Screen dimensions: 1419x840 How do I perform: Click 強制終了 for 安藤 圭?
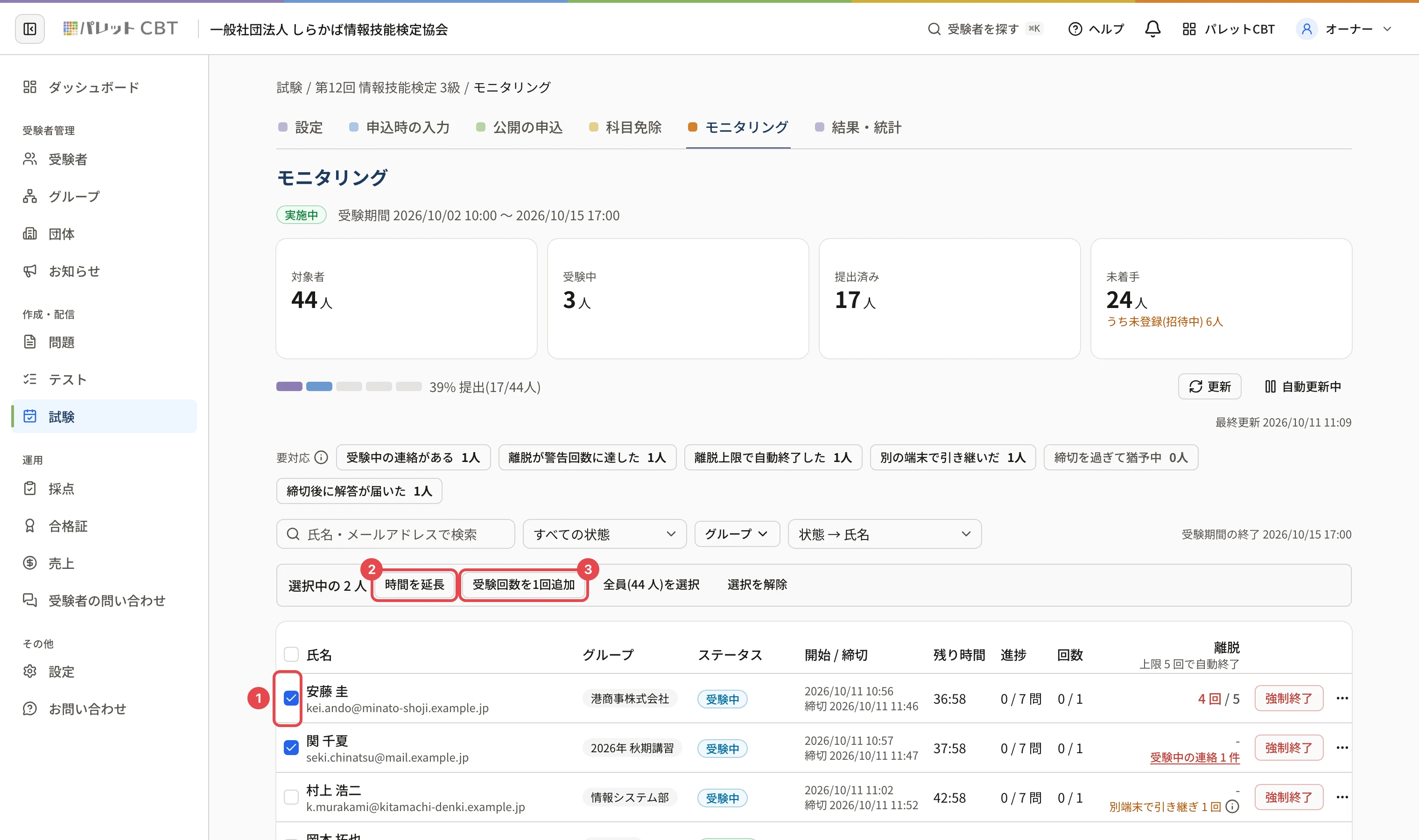point(1288,698)
